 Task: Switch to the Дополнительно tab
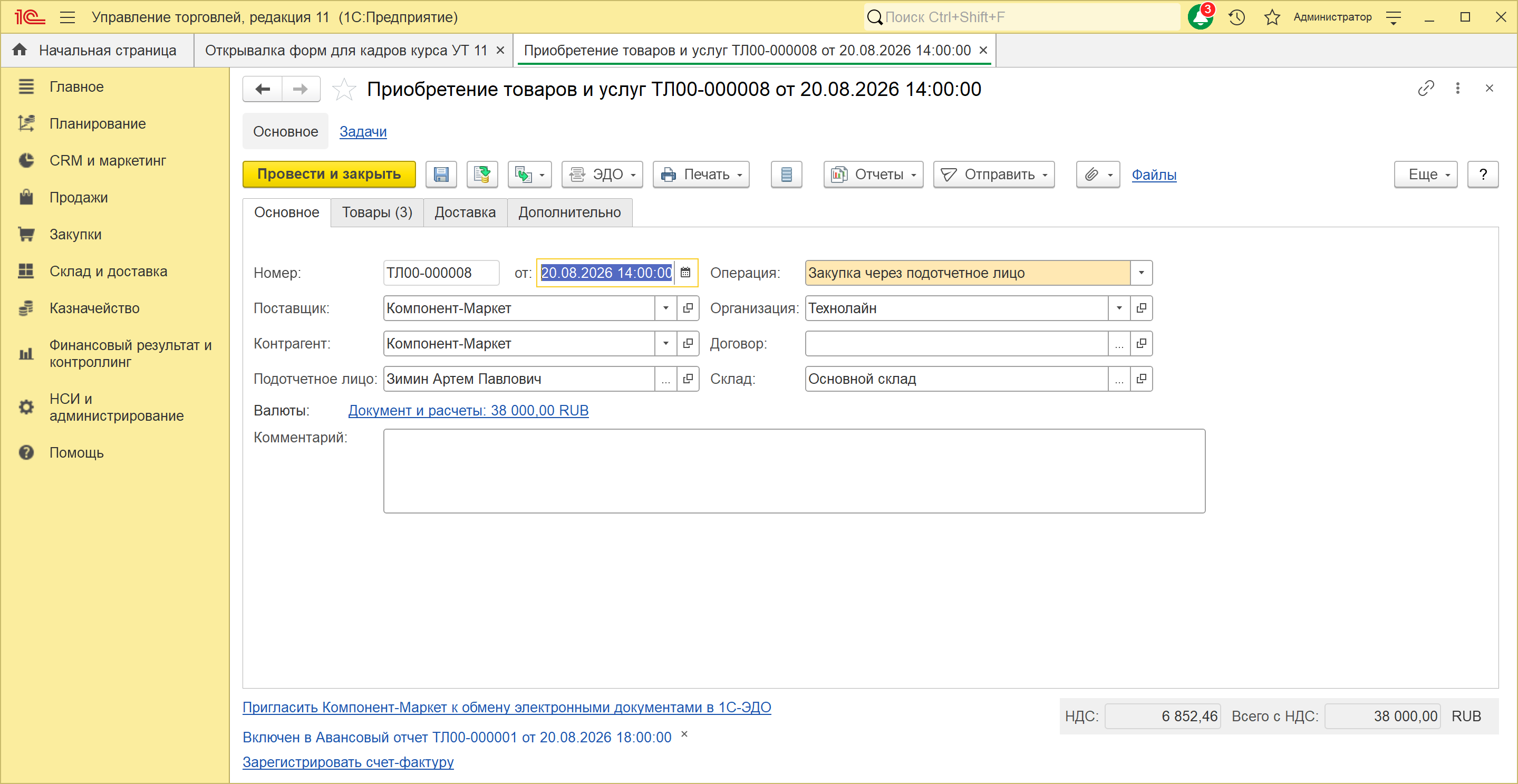tap(570, 212)
